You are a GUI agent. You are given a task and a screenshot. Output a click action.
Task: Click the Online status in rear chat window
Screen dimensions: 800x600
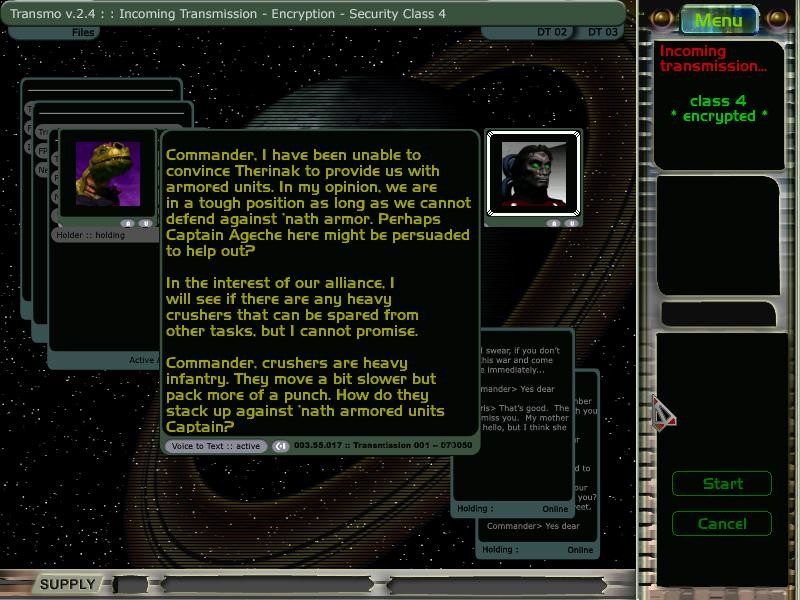coord(580,550)
